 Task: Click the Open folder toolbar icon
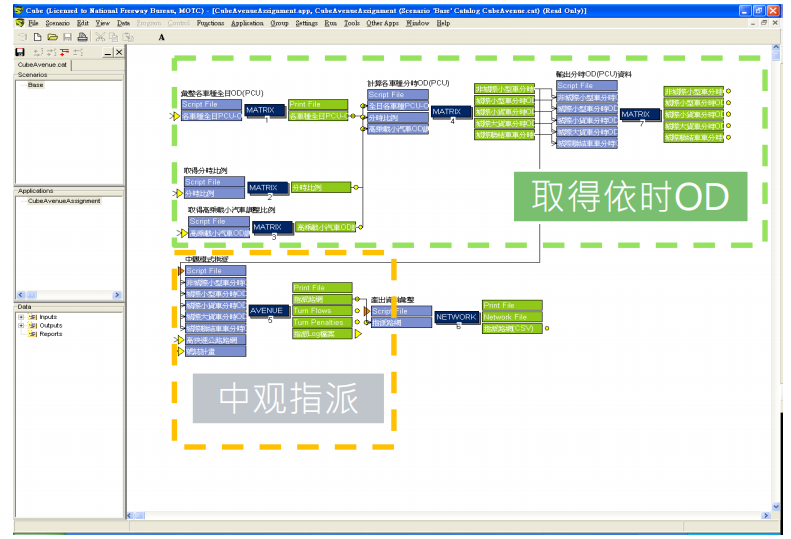tap(52, 37)
